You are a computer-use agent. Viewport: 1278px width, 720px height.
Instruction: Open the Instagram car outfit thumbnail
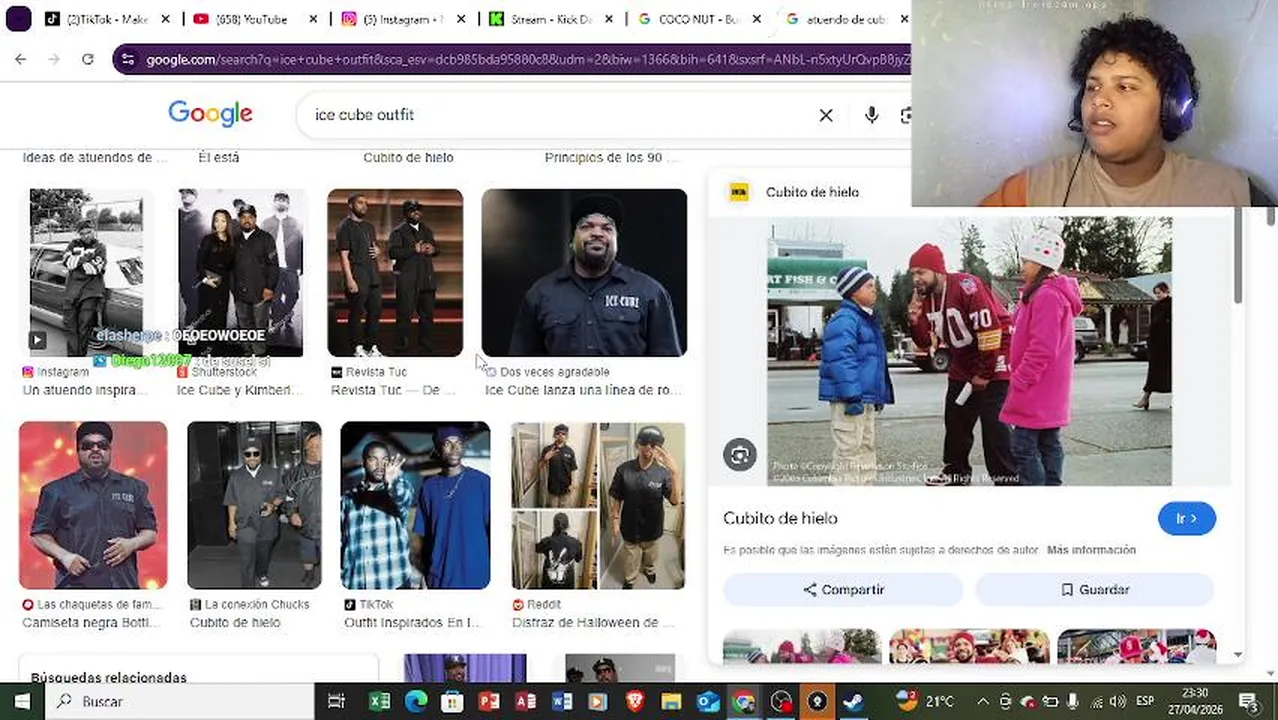click(x=86, y=272)
